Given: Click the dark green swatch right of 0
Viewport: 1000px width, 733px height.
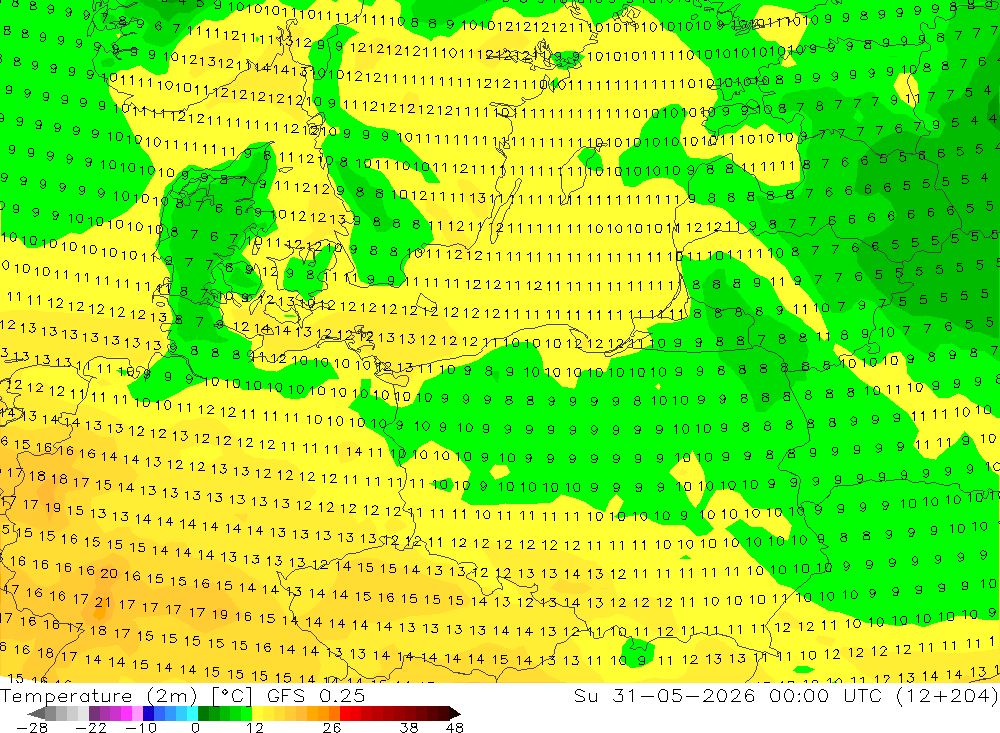Looking at the screenshot, I should click(203, 714).
